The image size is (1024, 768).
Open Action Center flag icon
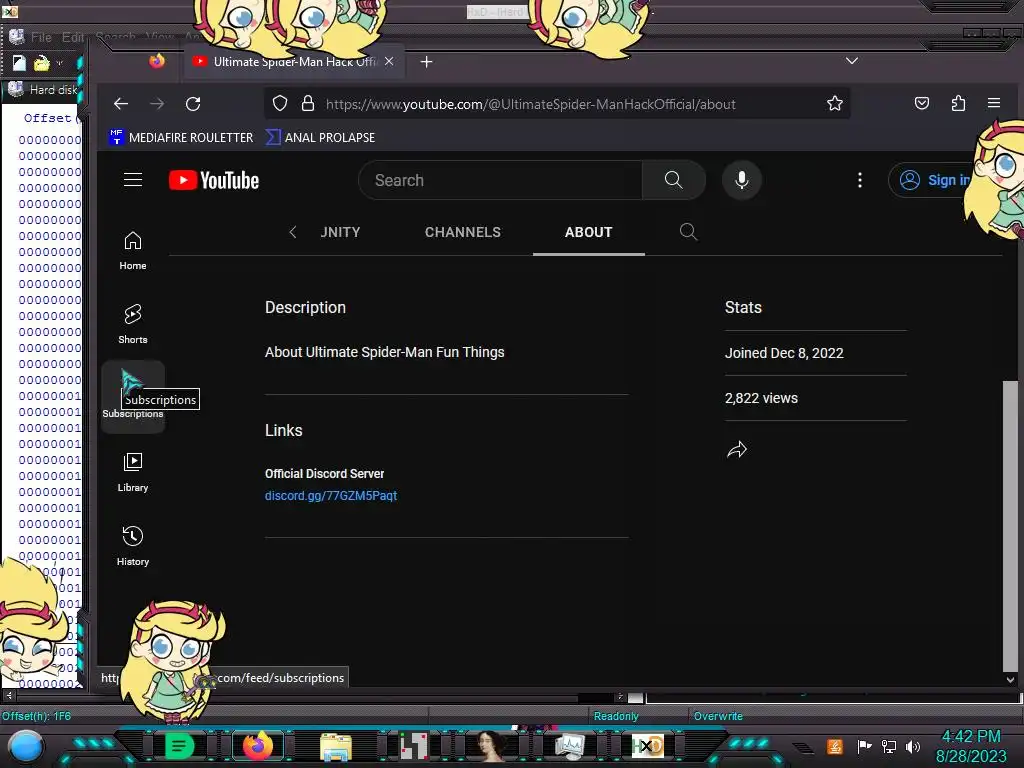coord(864,746)
